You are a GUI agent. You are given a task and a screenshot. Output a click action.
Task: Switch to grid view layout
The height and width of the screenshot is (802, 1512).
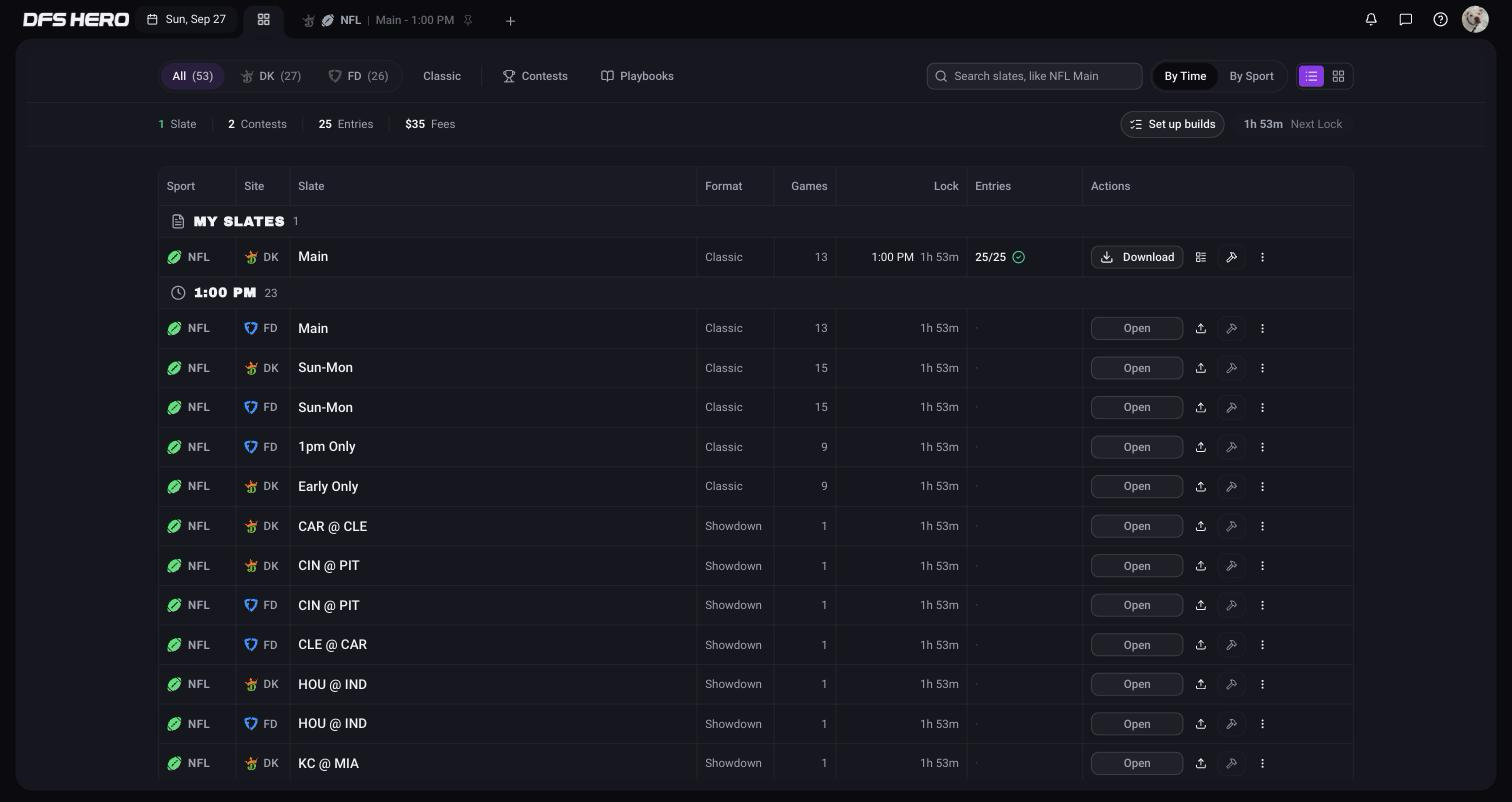pos(1338,76)
